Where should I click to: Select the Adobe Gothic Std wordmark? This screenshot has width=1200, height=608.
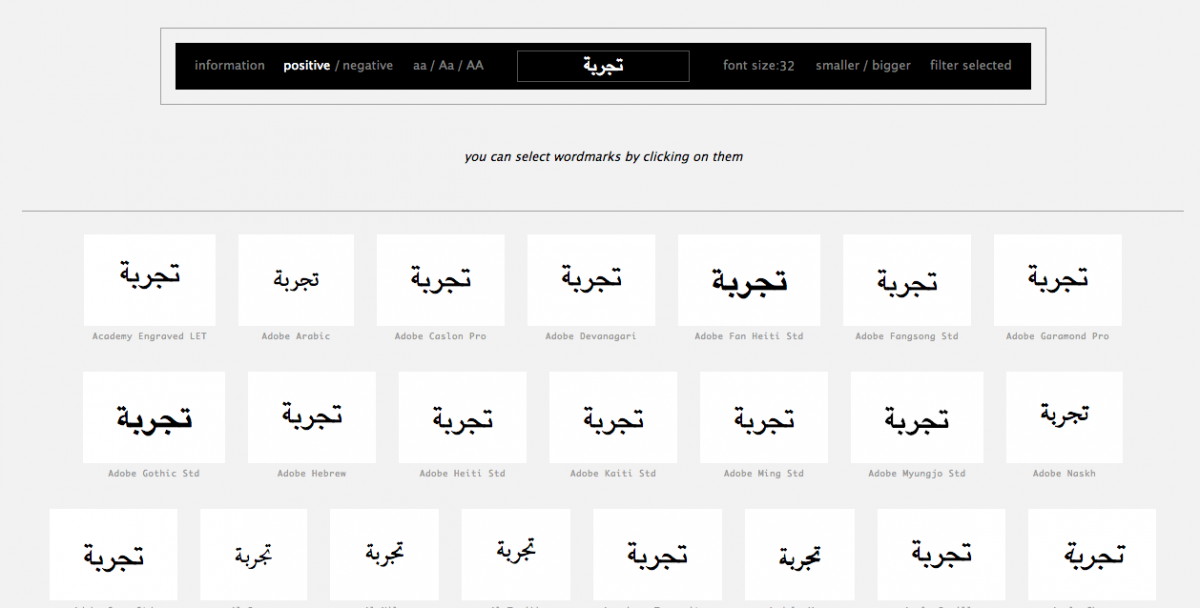click(154, 417)
